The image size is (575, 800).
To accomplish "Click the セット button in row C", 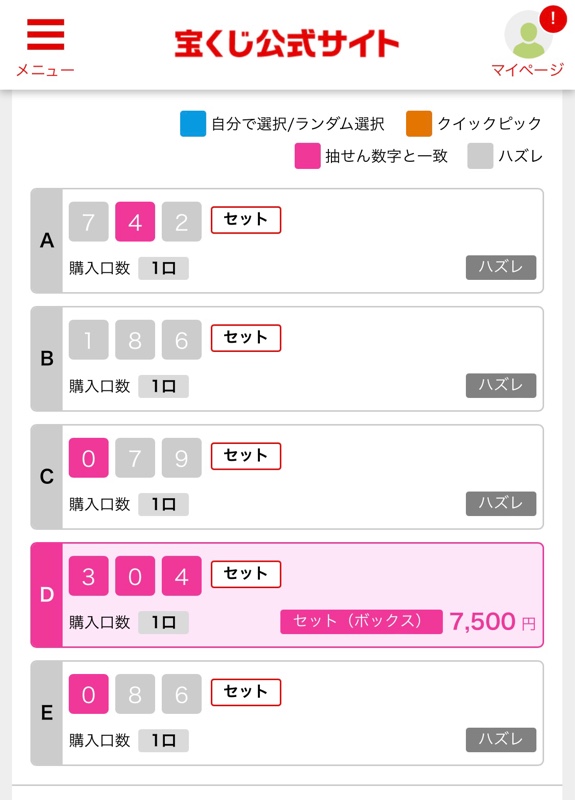I will coord(246,456).
